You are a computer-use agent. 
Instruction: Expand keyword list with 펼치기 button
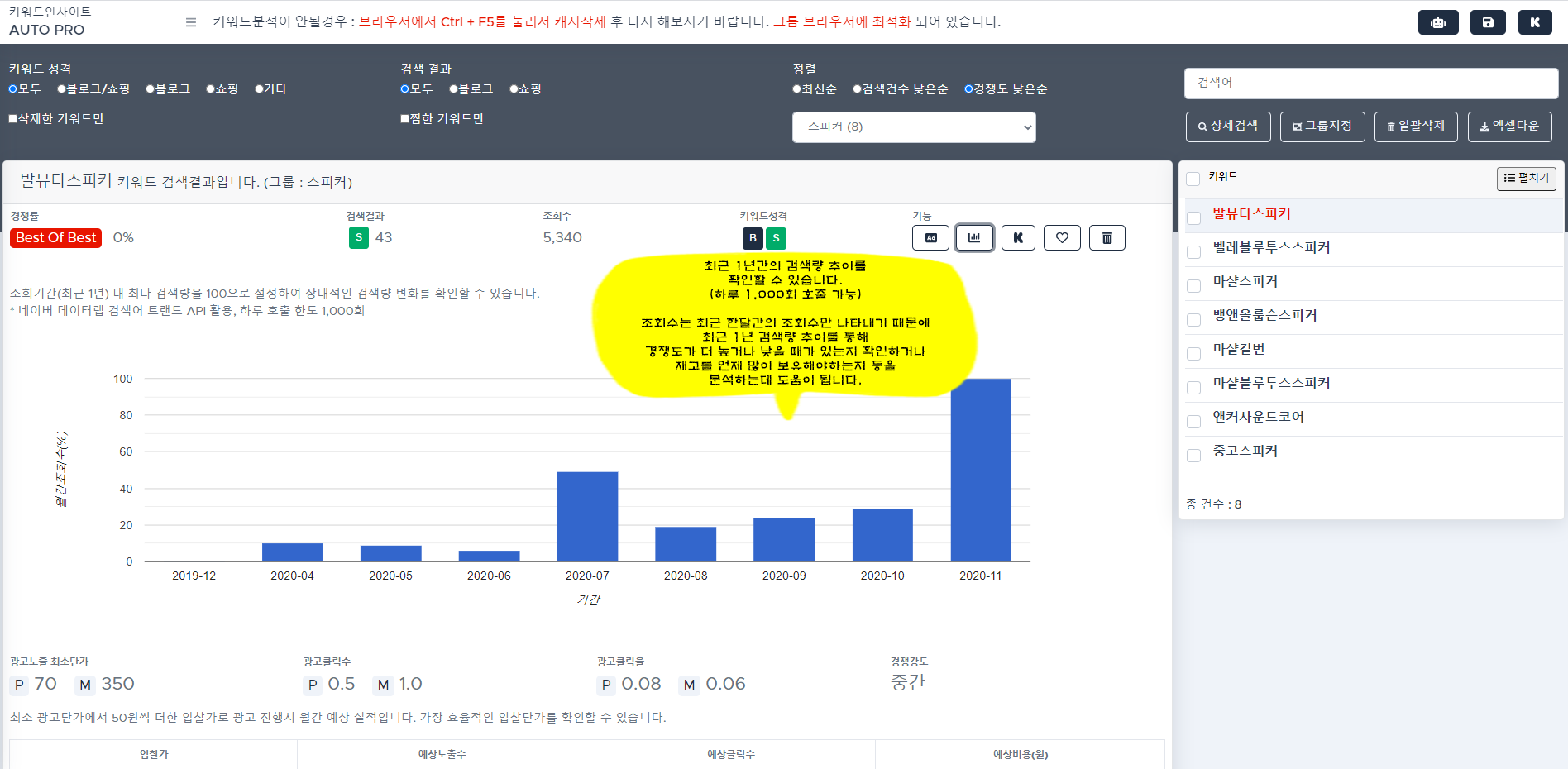1526,179
